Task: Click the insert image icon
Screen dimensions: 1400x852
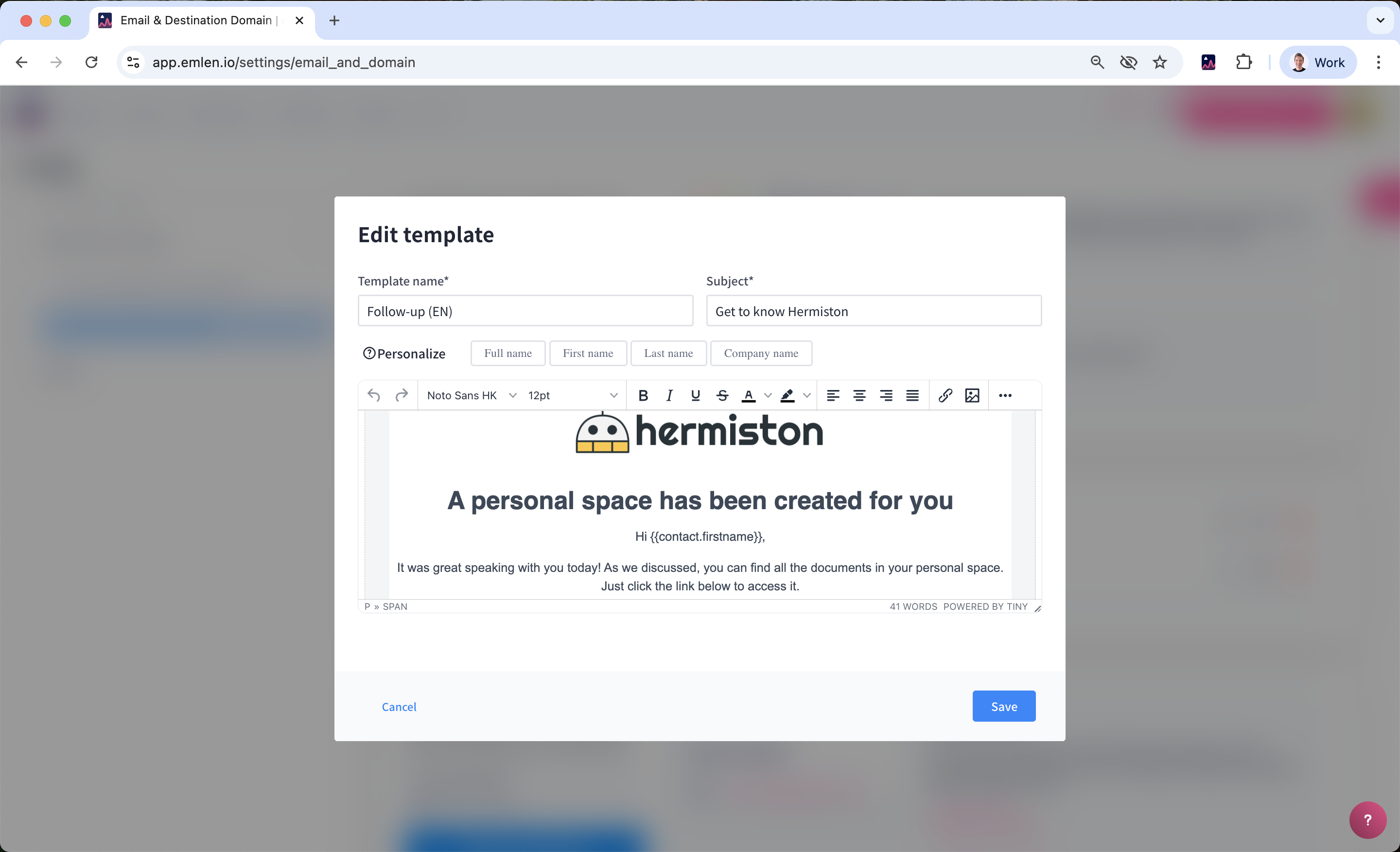Action: pyautogui.click(x=972, y=395)
